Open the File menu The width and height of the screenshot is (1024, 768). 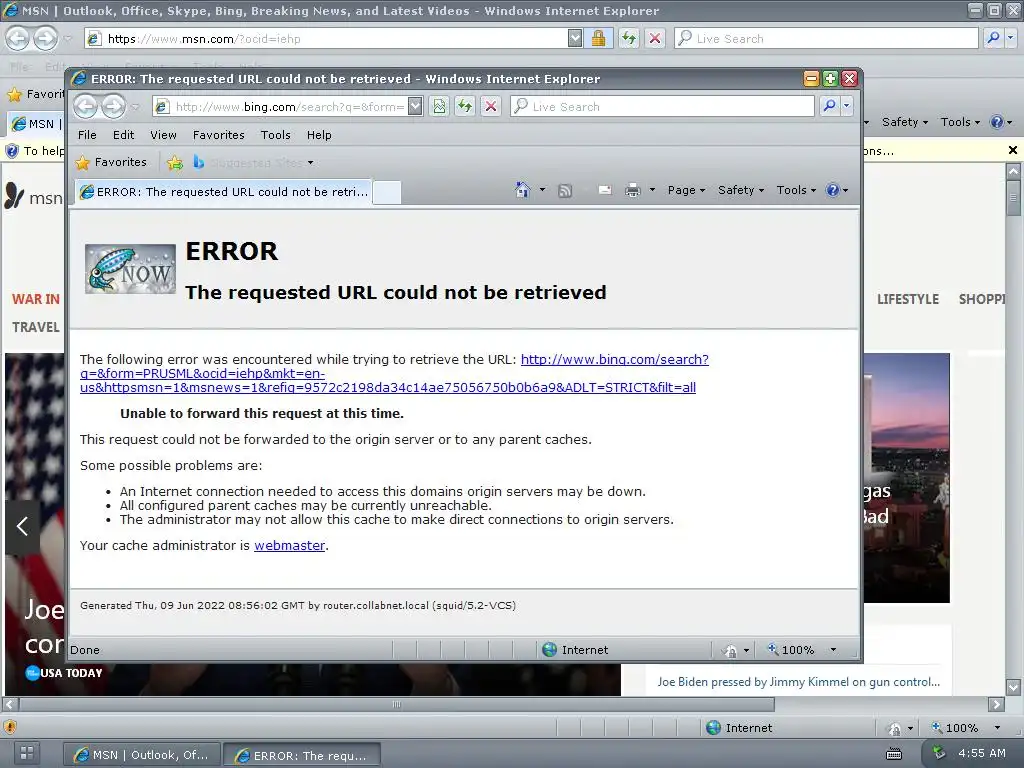click(87, 135)
